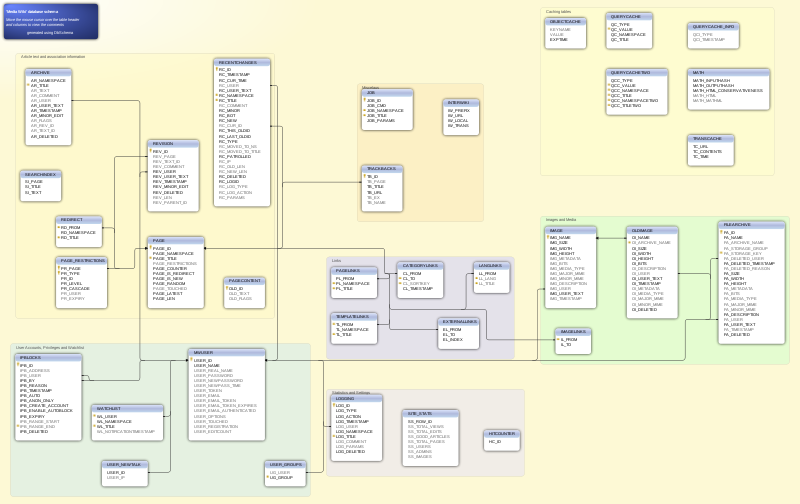
Task: Select the UG_GROUP column
Action: pyautogui.click(x=281, y=477)
